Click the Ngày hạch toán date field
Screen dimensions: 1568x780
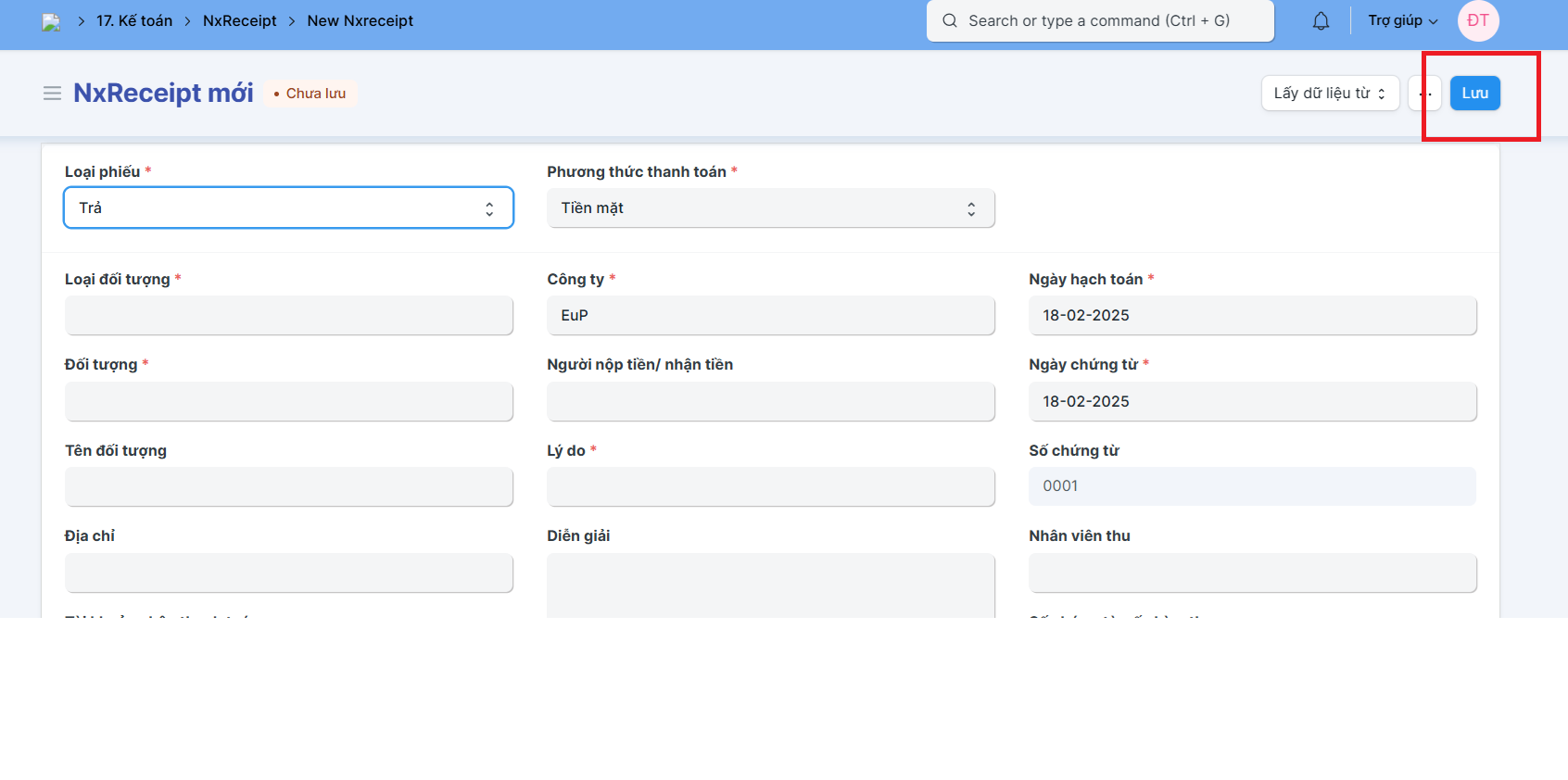1252,316
